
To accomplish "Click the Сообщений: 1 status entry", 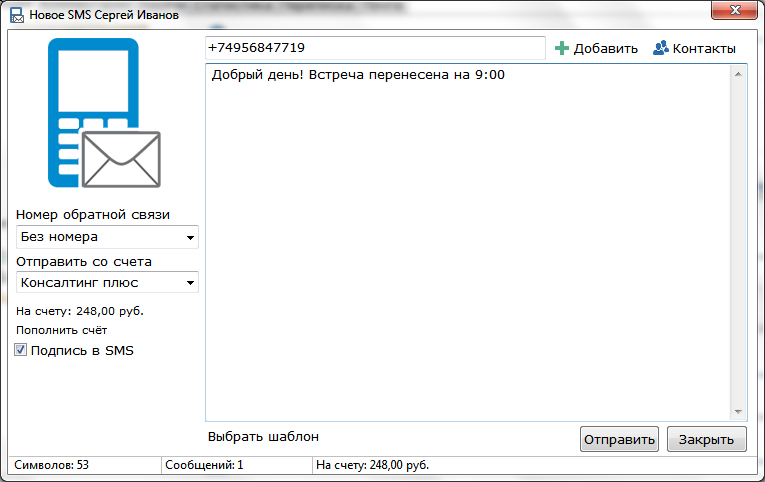I will coord(204,465).
